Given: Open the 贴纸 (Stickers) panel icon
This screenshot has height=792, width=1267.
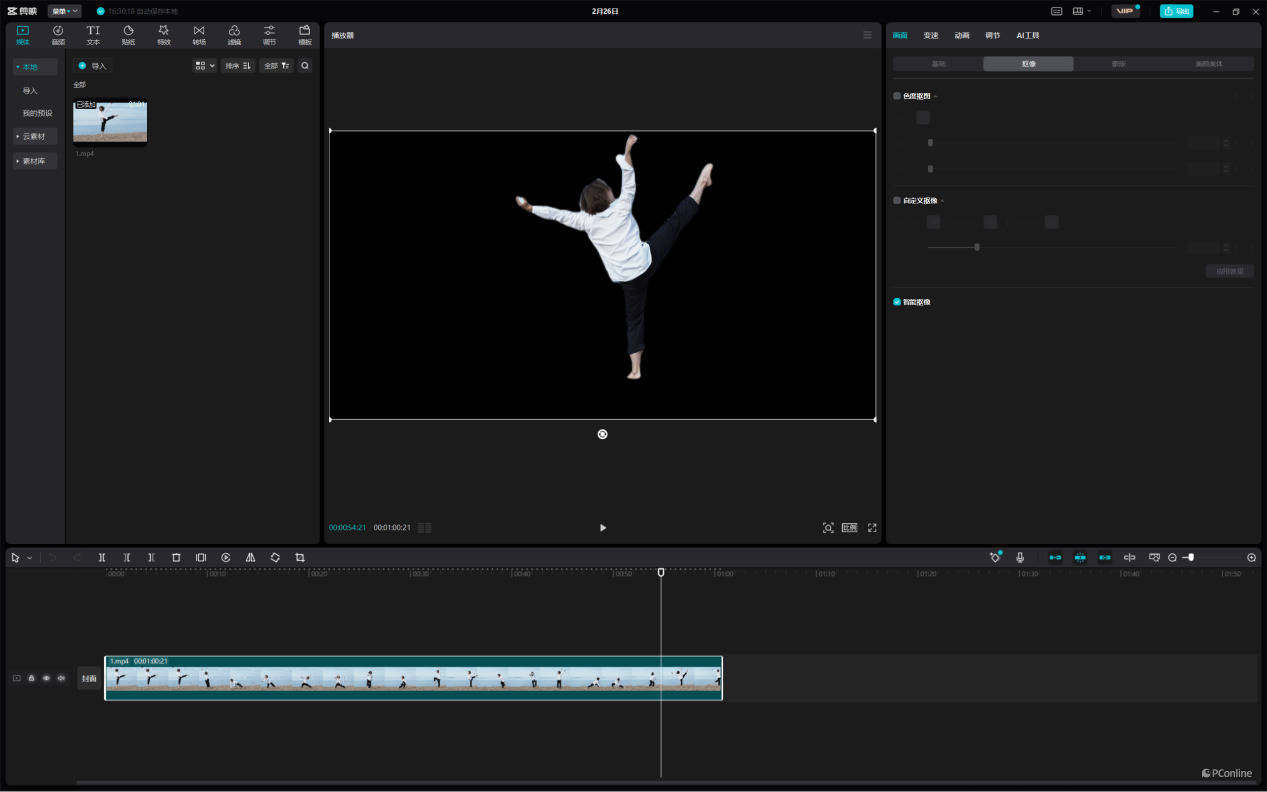Looking at the screenshot, I should (x=128, y=35).
